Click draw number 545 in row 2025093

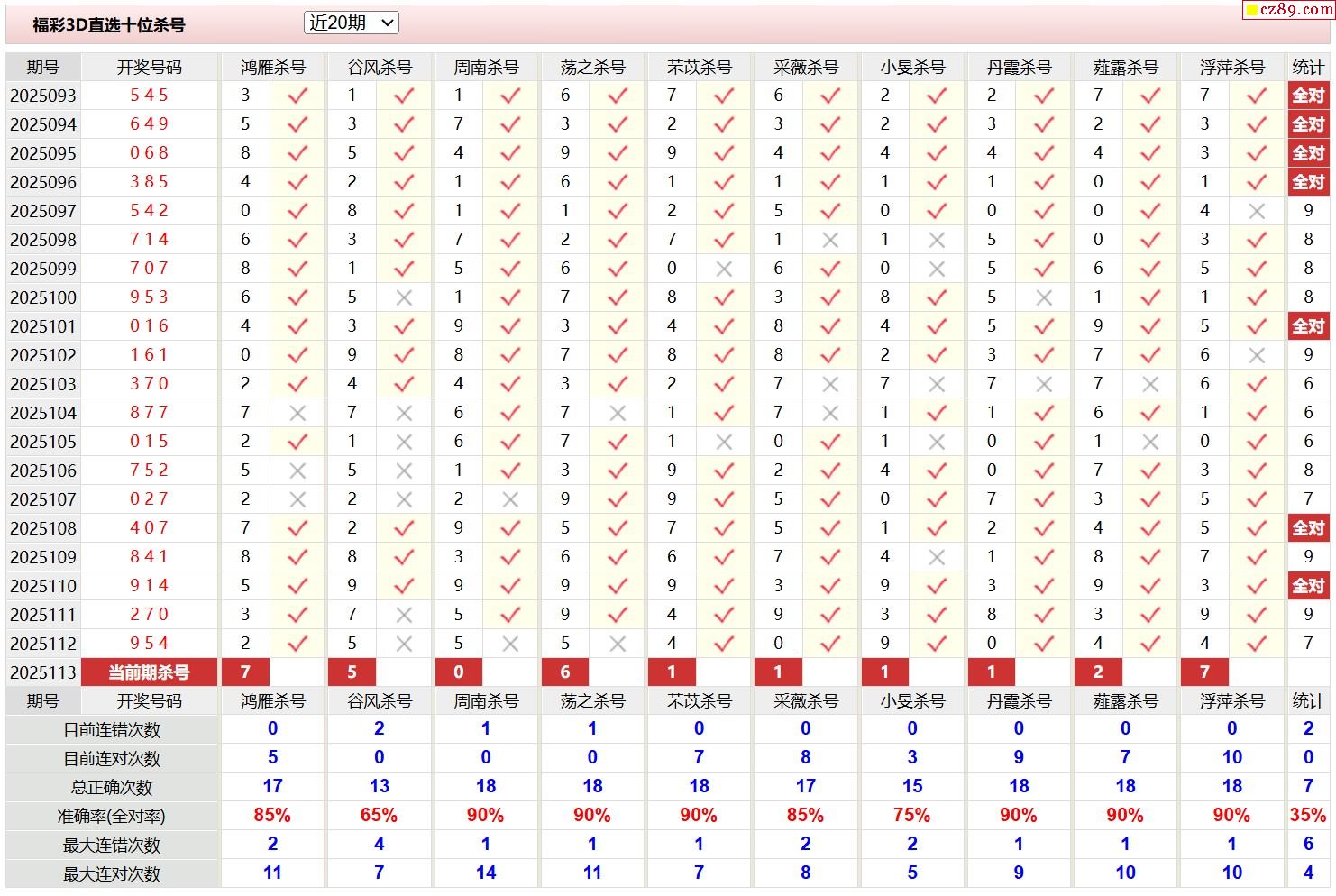149,96
